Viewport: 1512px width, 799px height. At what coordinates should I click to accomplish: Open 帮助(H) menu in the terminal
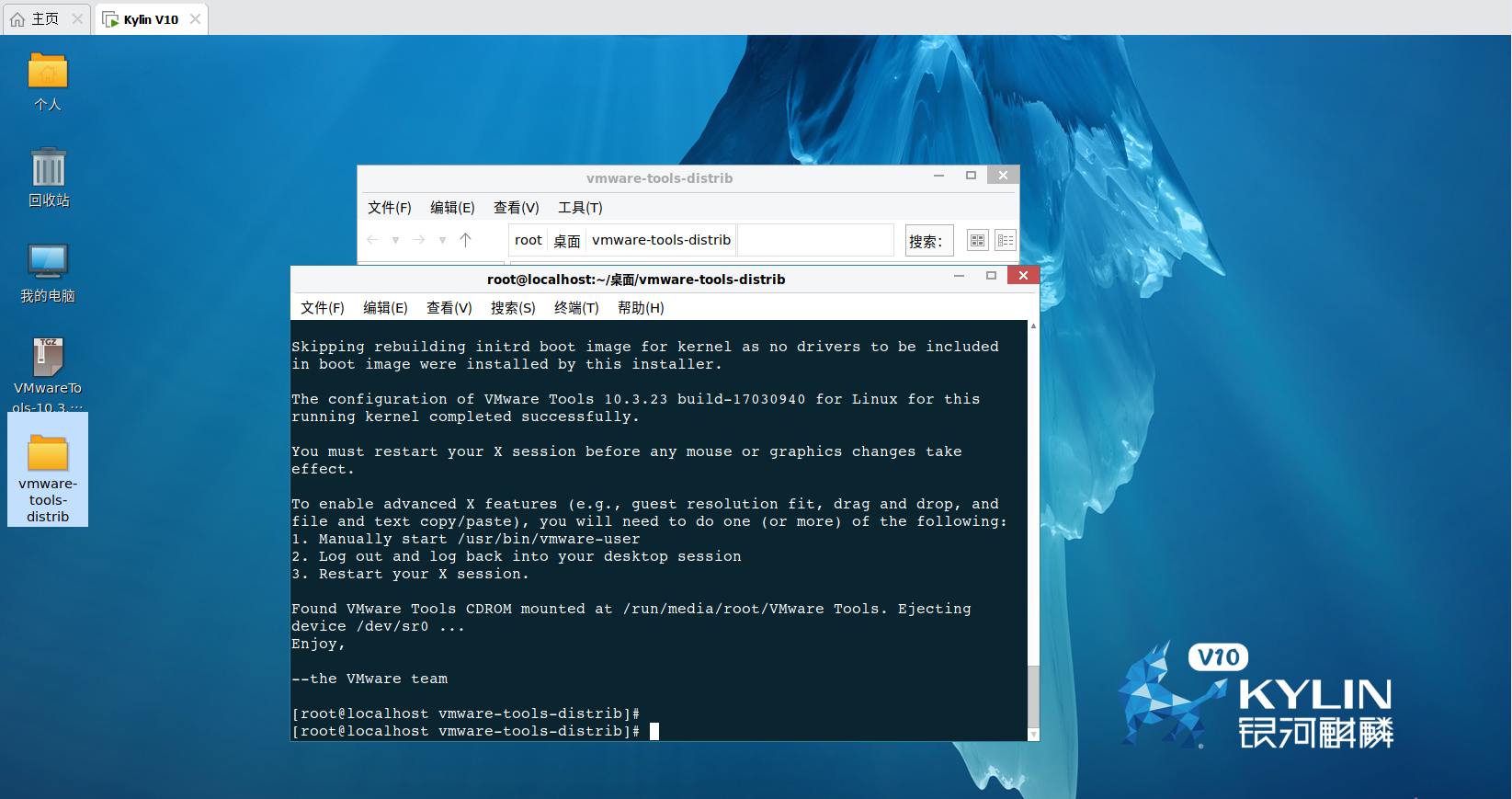coord(641,308)
